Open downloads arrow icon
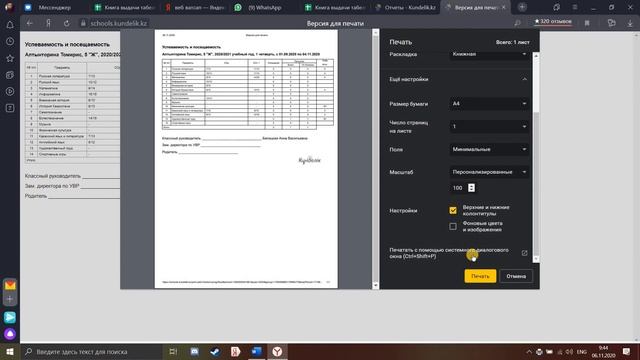Screen dimensions: 640x360 630,23
